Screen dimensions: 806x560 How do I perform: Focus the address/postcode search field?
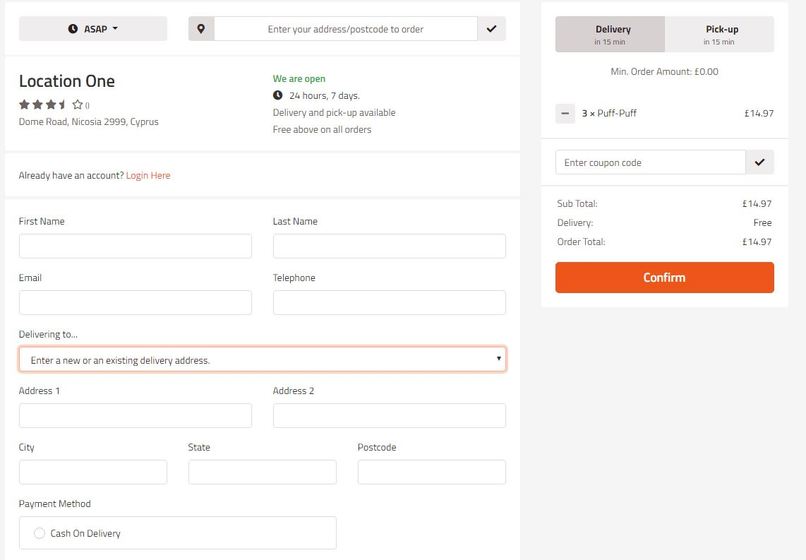pos(345,29)
